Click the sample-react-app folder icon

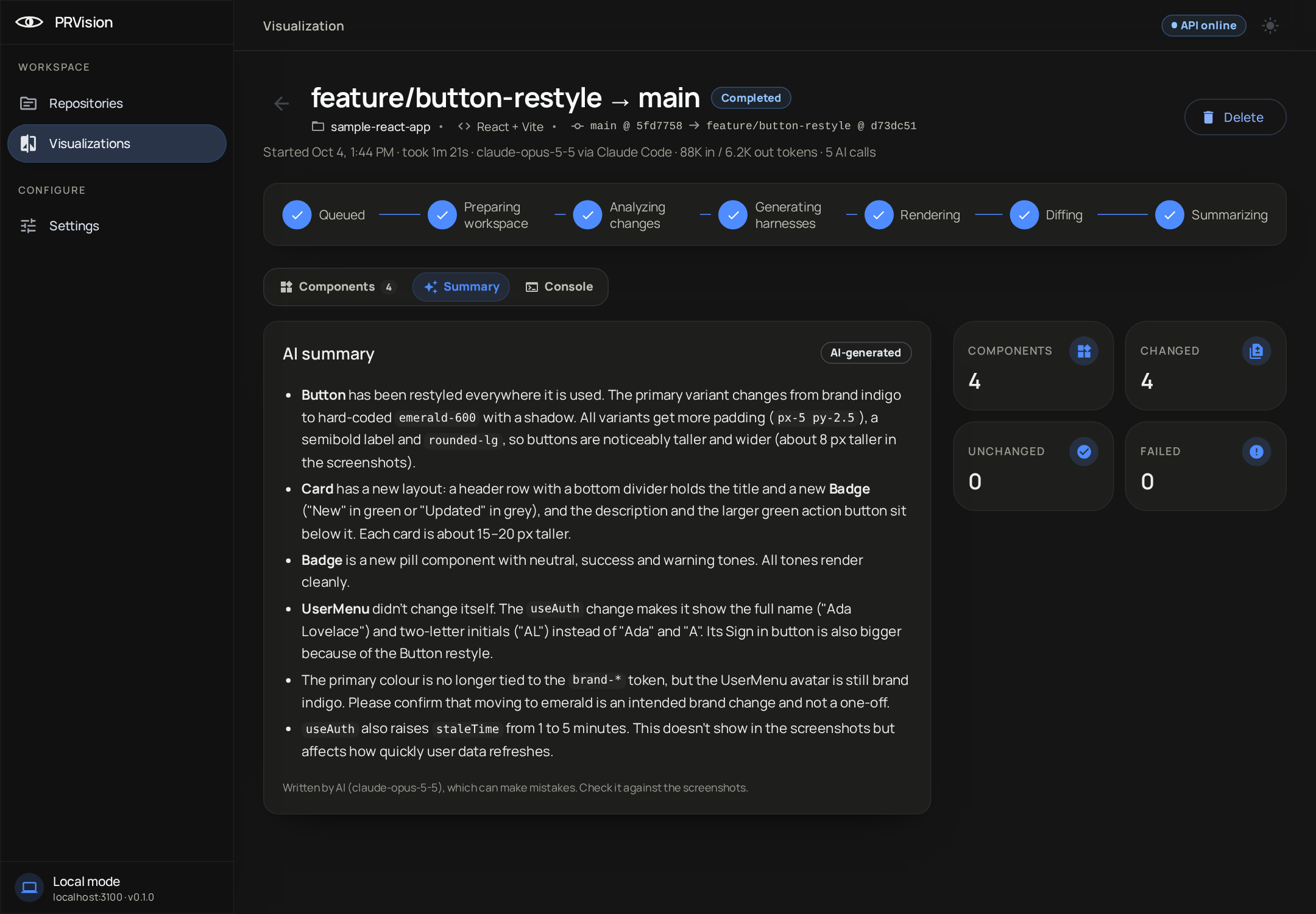(x=318, y=126)
